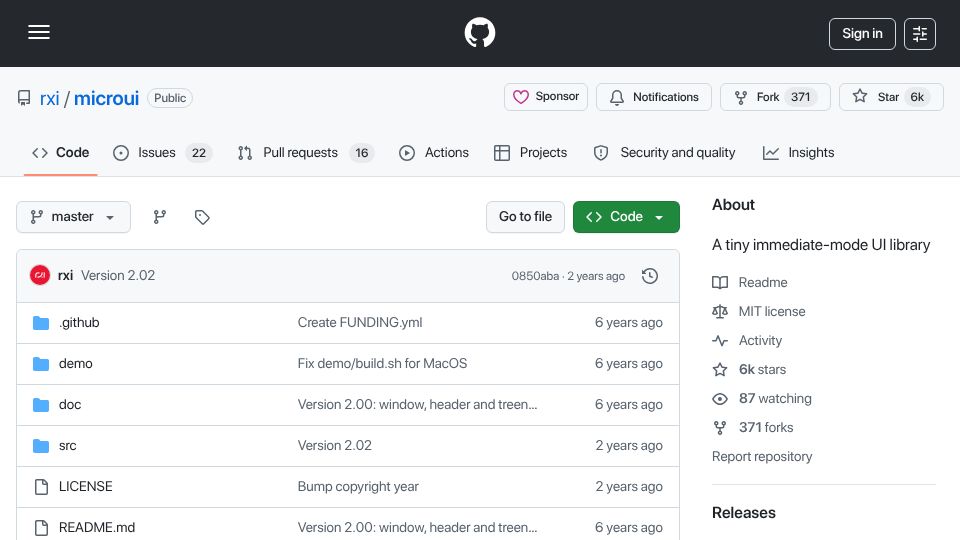Open commit hash 0850aba
The image size is (960, 540).
[535, 276]
